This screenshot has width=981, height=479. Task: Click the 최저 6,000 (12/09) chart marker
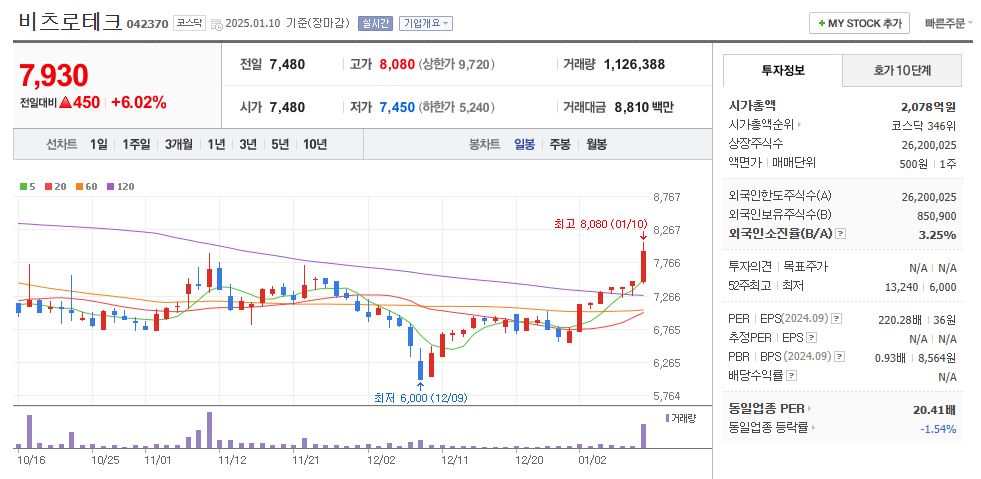[420, 397]
